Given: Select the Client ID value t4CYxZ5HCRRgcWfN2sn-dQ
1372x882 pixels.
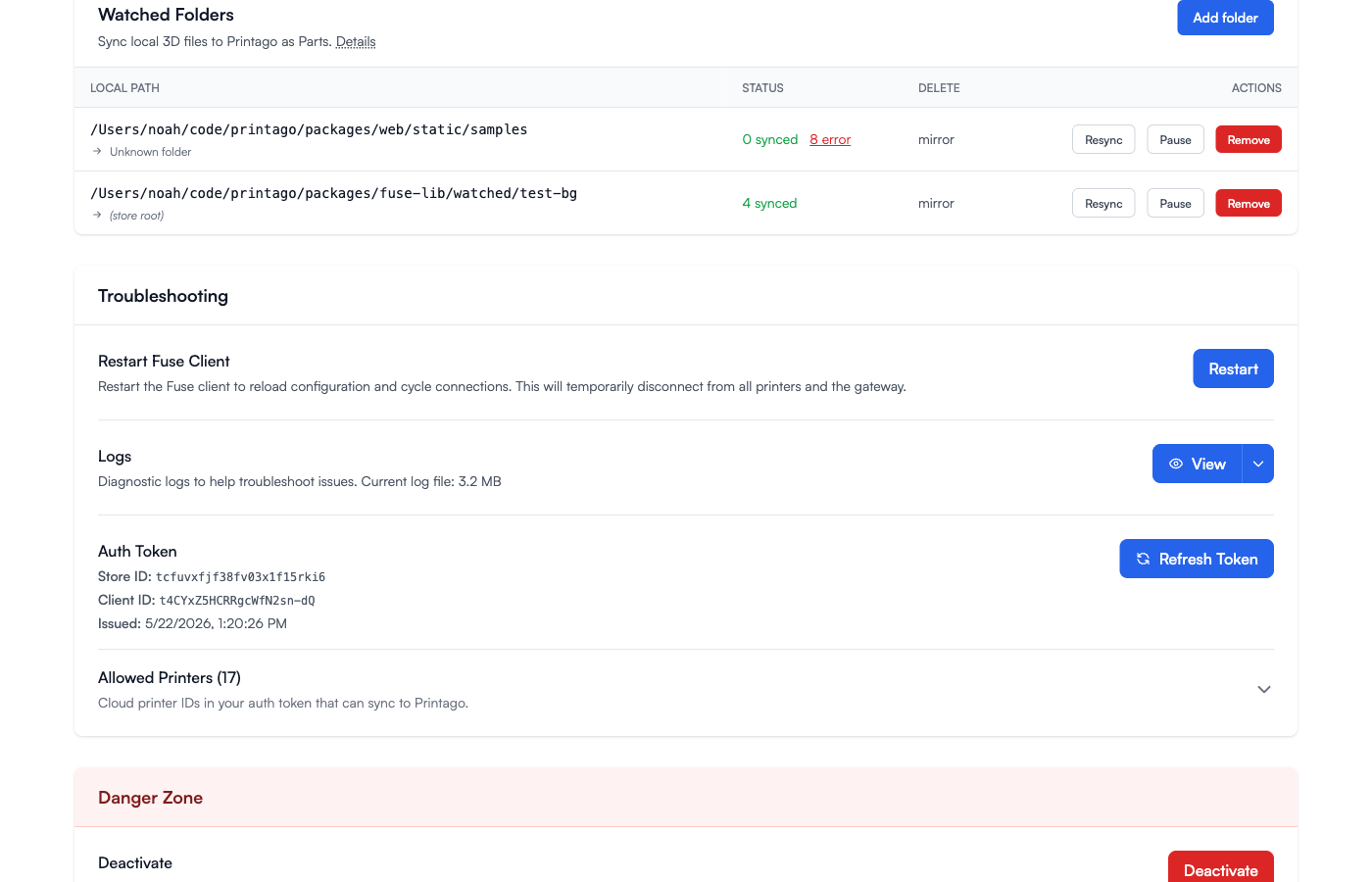Looking at the screenshot, I should pos(237,601).
